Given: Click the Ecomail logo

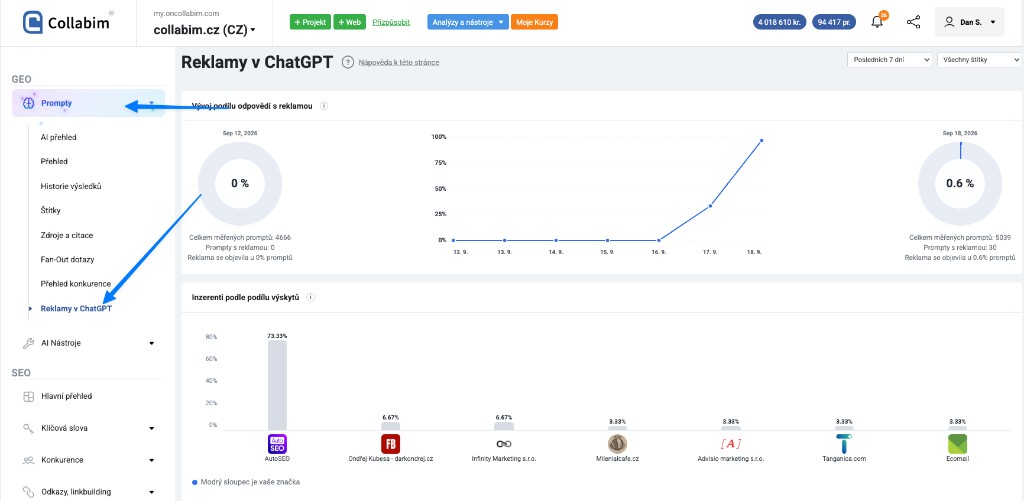Looking at the screenshot, I should click(x=957, y=444).
